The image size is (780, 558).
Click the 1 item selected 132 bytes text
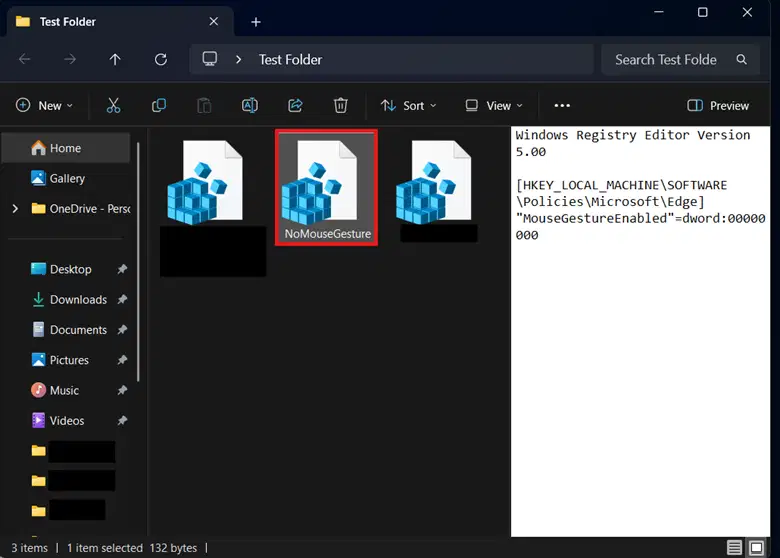pos(132,548)
